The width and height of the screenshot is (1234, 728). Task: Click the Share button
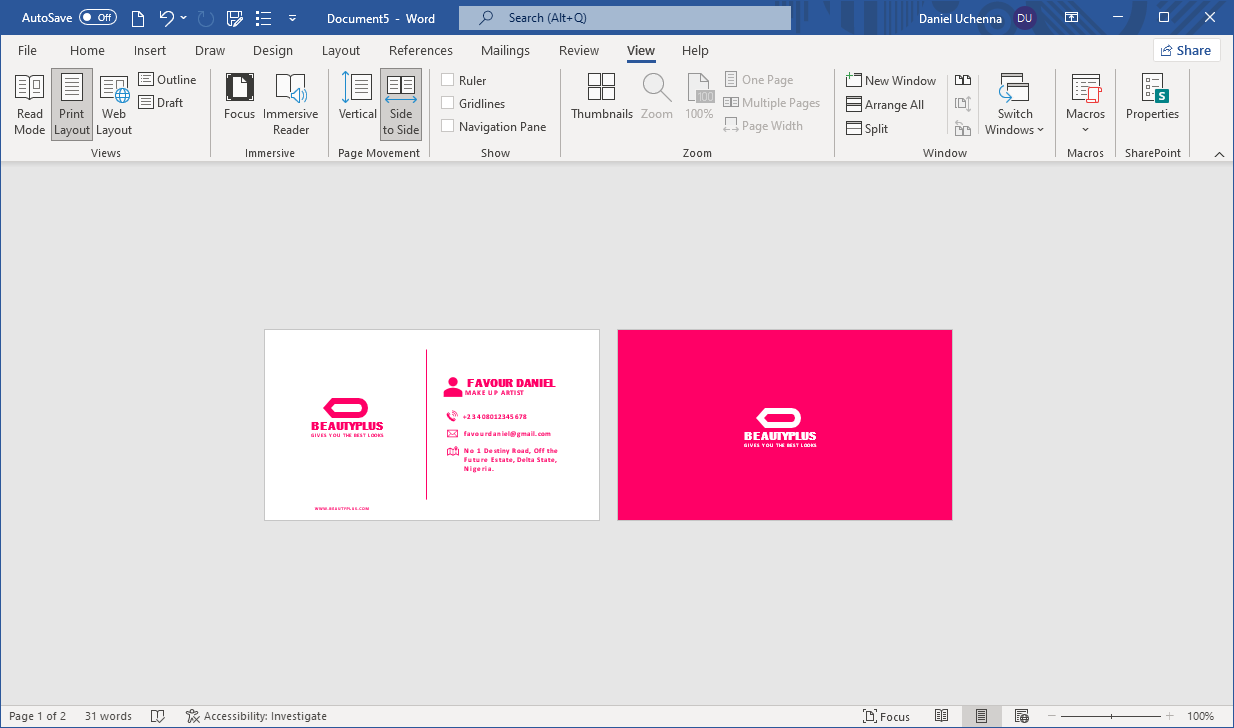point(1186,50)
